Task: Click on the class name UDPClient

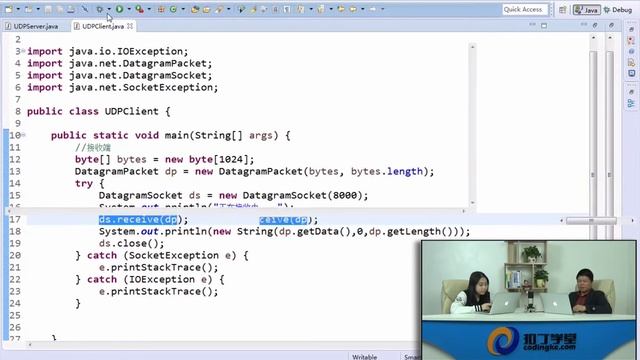Action: pos(131,111)
